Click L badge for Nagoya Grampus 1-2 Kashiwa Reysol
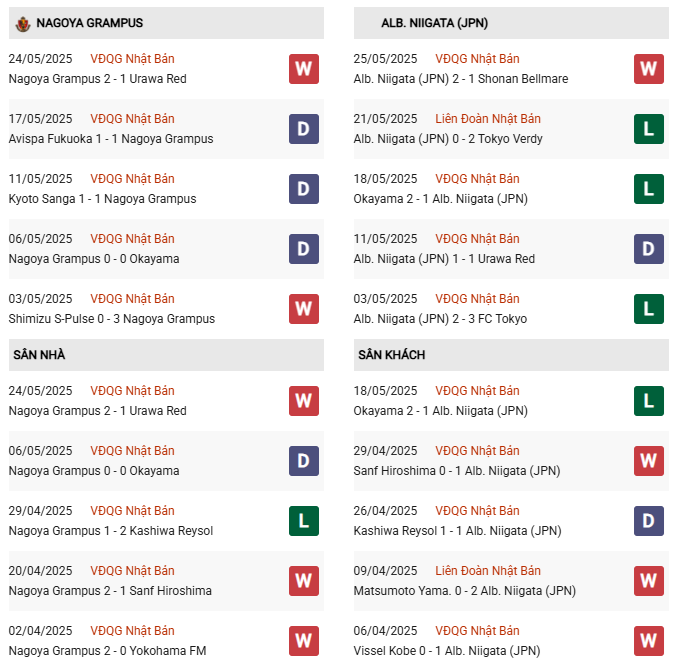673x668 pixels. (303, 521)
